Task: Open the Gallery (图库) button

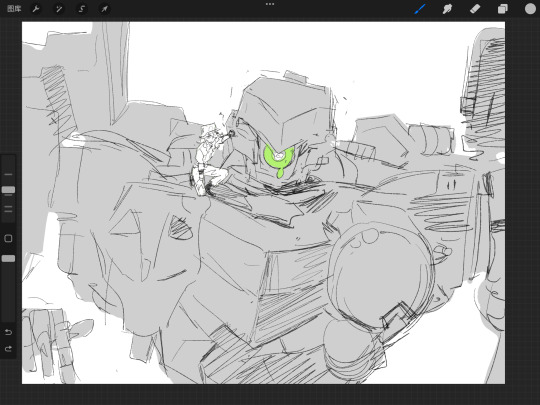Action: click(14, 9)
